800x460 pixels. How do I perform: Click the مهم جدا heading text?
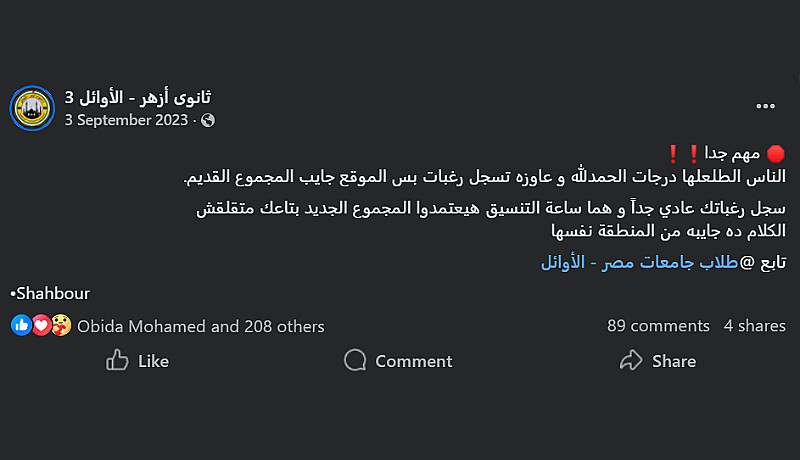point(731,153)
